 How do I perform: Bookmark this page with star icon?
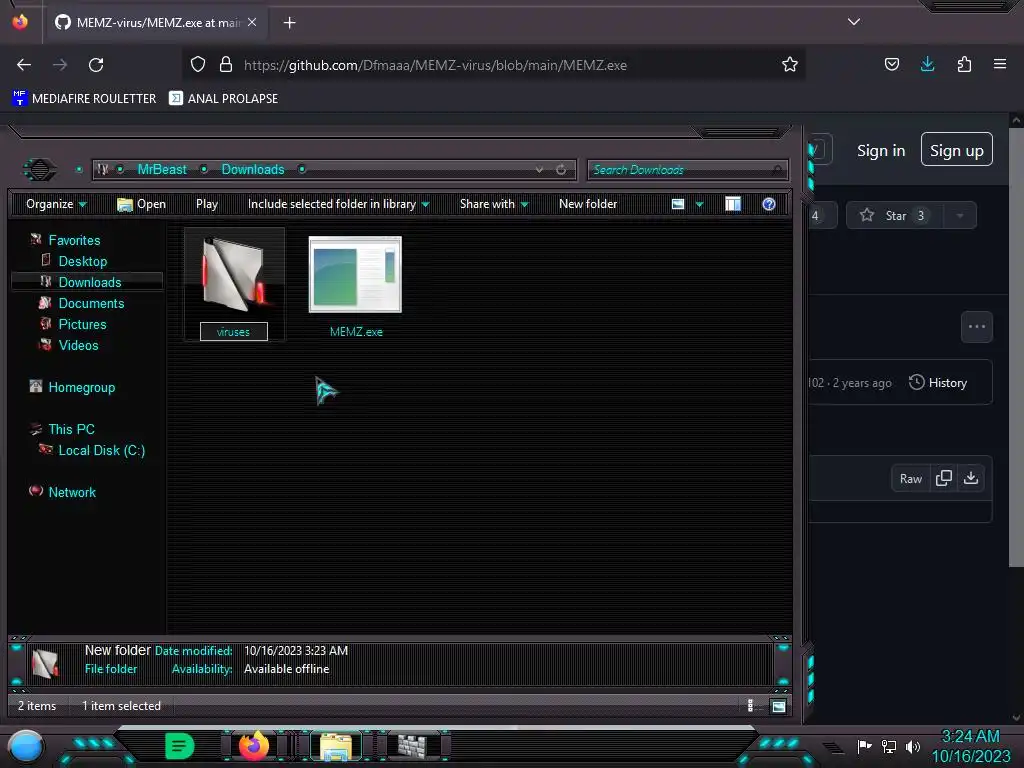[x=790, y=65]
